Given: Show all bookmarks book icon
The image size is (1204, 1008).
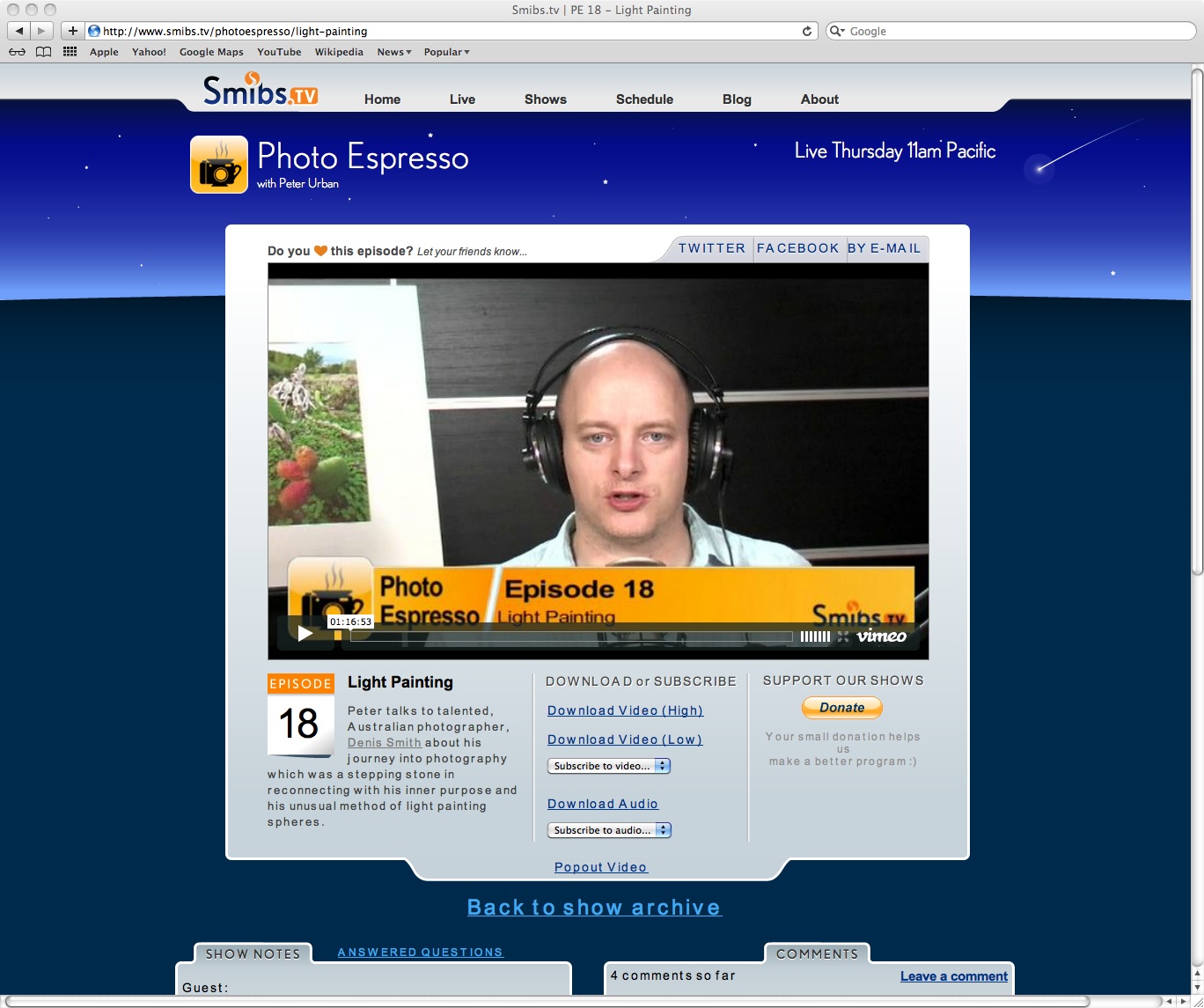Looking at the screenshot, I should point(43,52).
